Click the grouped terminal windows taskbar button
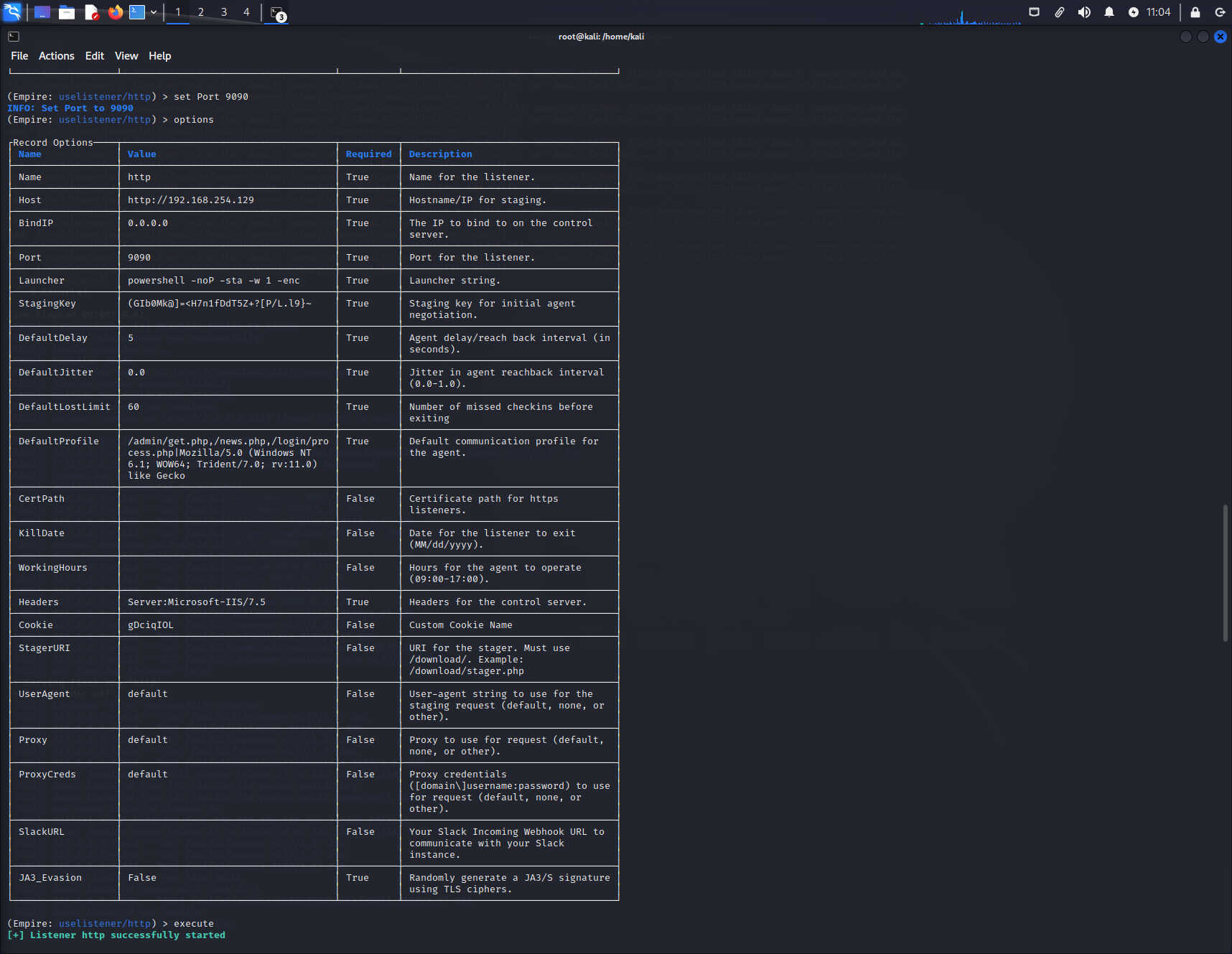Viewport: 1232px width, 954px height. [277, 13]
